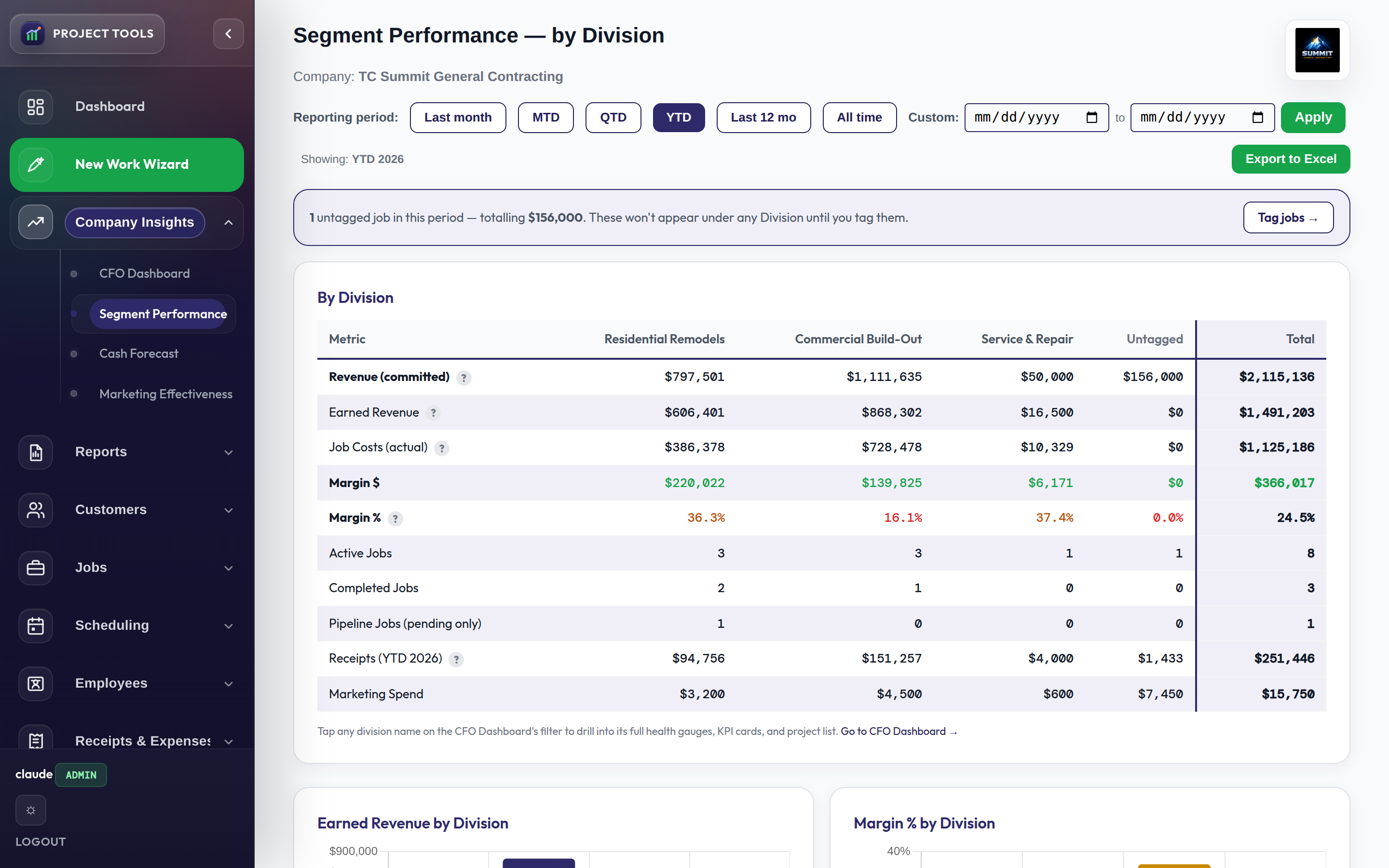
Task: Click the 16.1% Commercial margin value
Action: 903,518
